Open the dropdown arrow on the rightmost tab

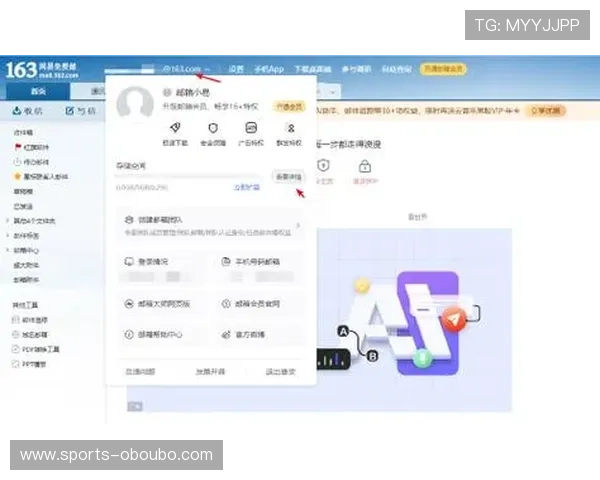click(333, 92)
